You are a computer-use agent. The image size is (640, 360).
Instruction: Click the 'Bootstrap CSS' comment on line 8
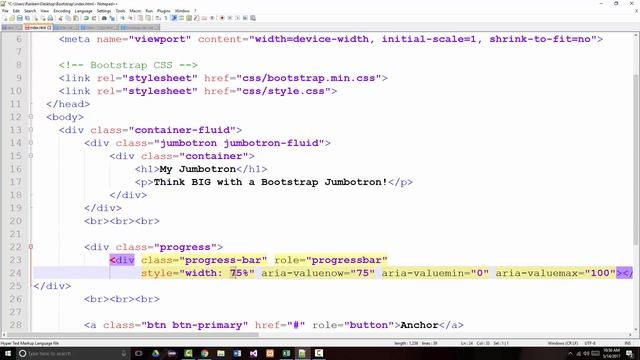click(128, 65)
